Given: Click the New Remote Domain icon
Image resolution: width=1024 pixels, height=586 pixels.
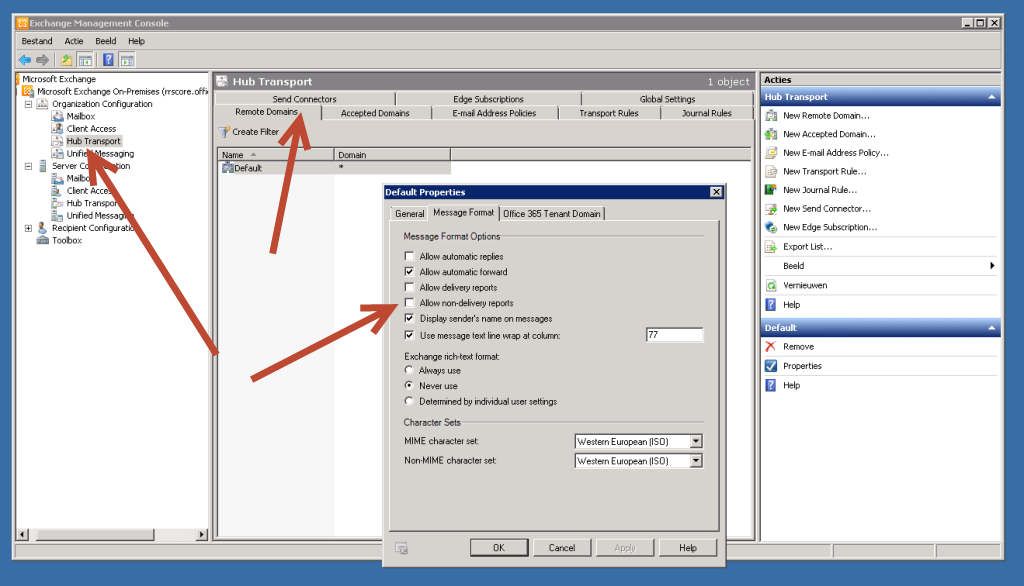Looking at the screenshot, I should (x=771, y=116).
